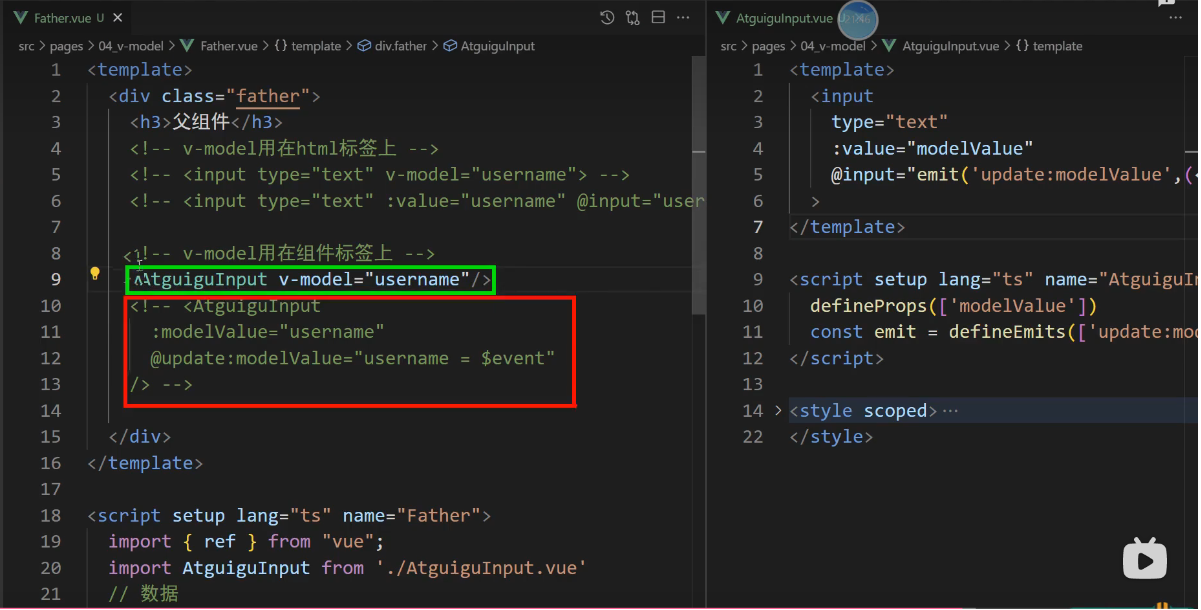
Task: Click closing '</script>' tag on line 12 in the right editor
Action: (x=837, y=358)
